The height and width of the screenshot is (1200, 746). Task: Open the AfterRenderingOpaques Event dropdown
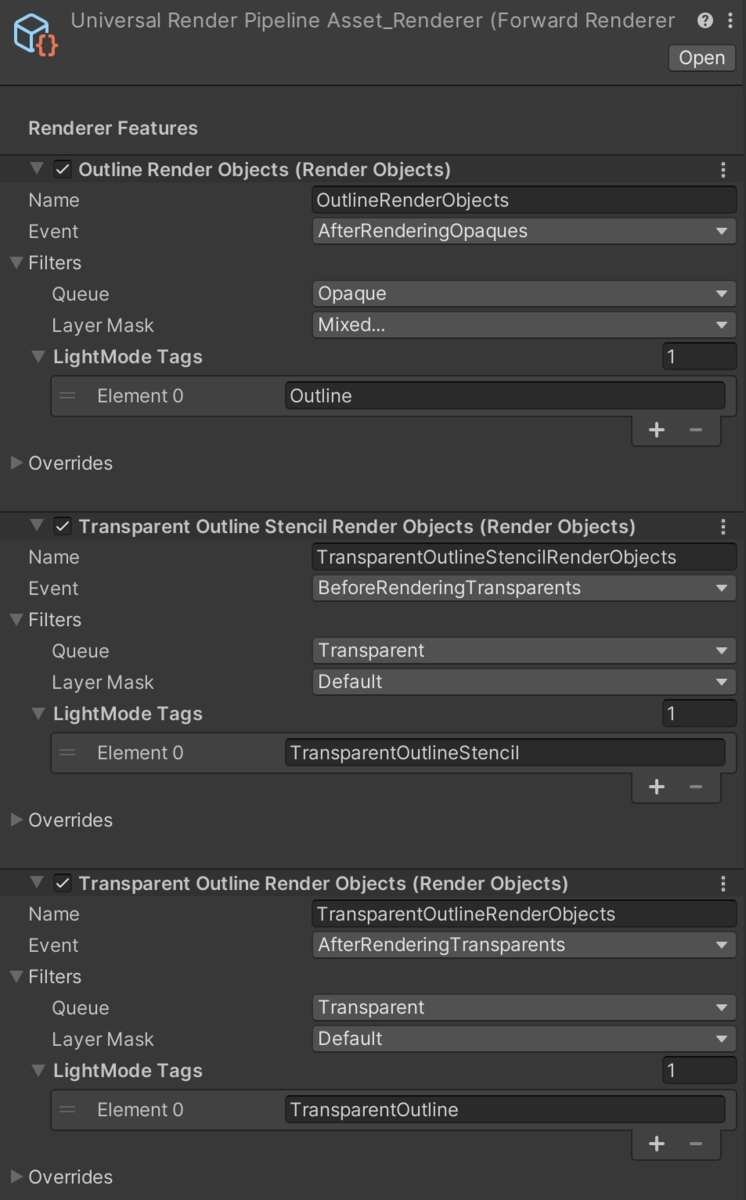(x=524, y=231)
